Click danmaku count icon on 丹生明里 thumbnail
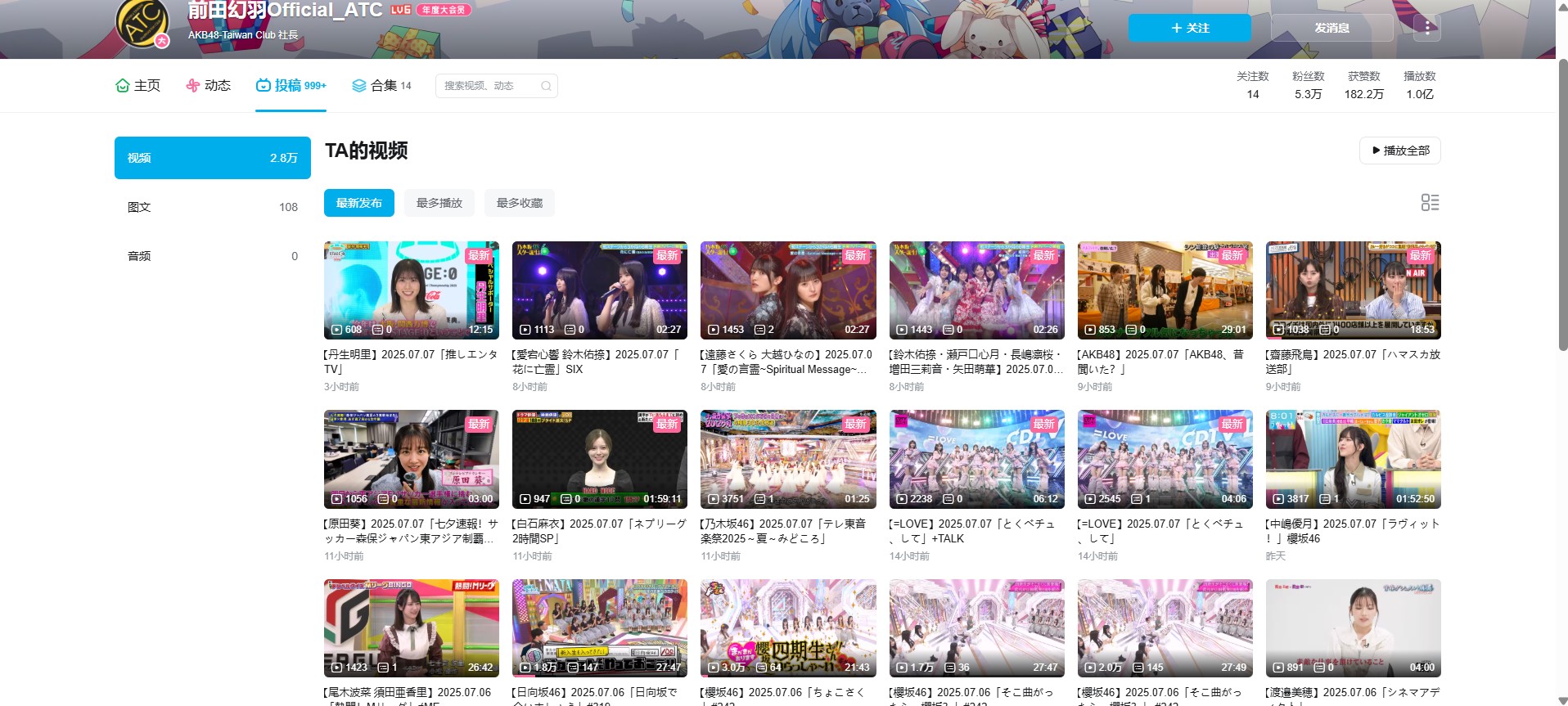 pyautogui.click(x=378, y=330)
